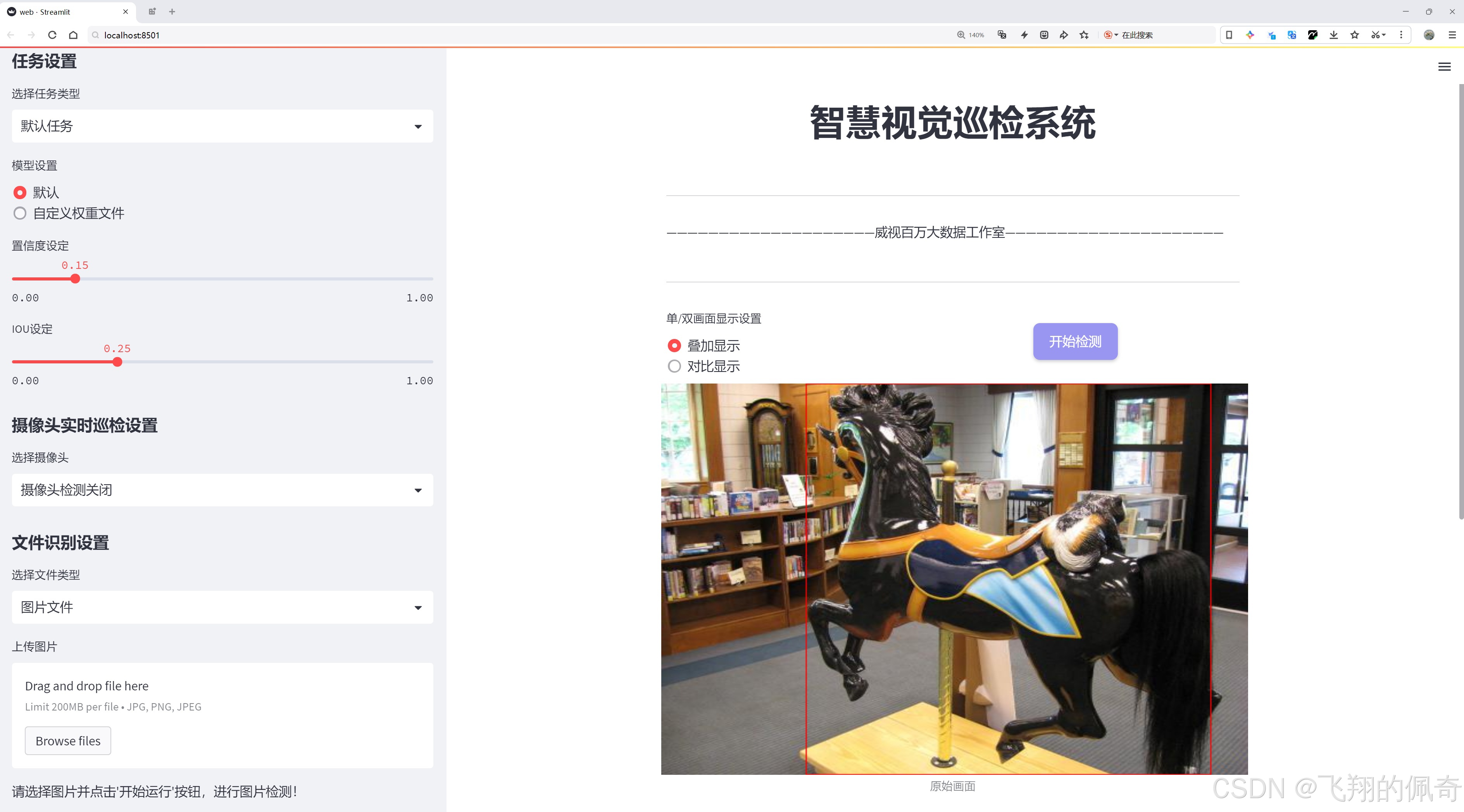Open a new browser tab
This screenshot has width=1464, height=812.
pos(172,11)
